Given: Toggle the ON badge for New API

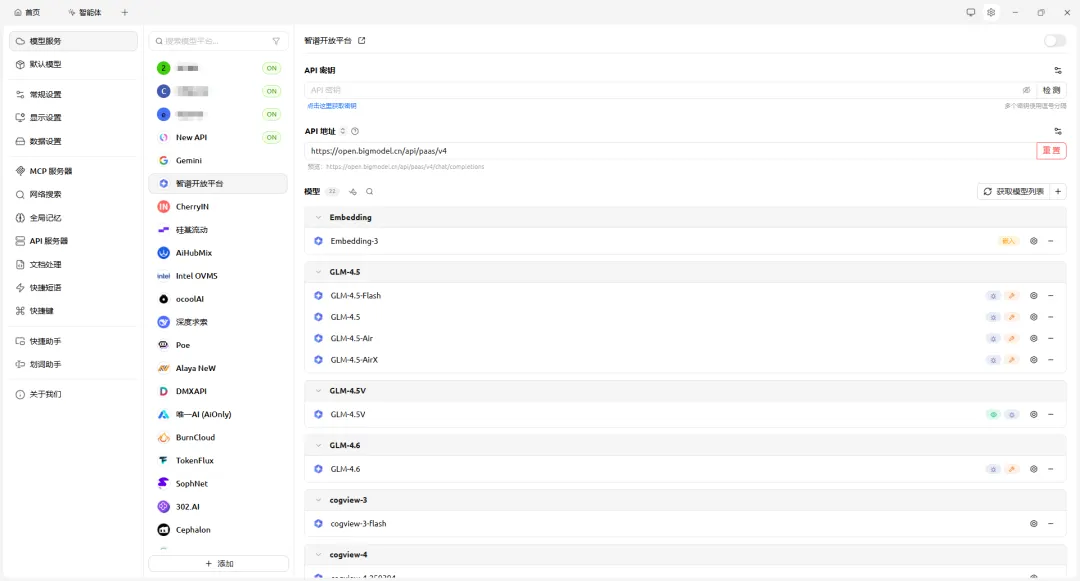Looking at the screenshot, I should click(272, 137).
